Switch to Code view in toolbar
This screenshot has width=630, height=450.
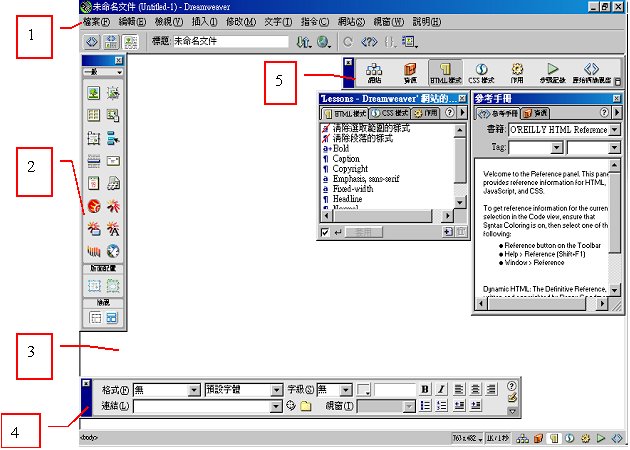tap(92, 42)
